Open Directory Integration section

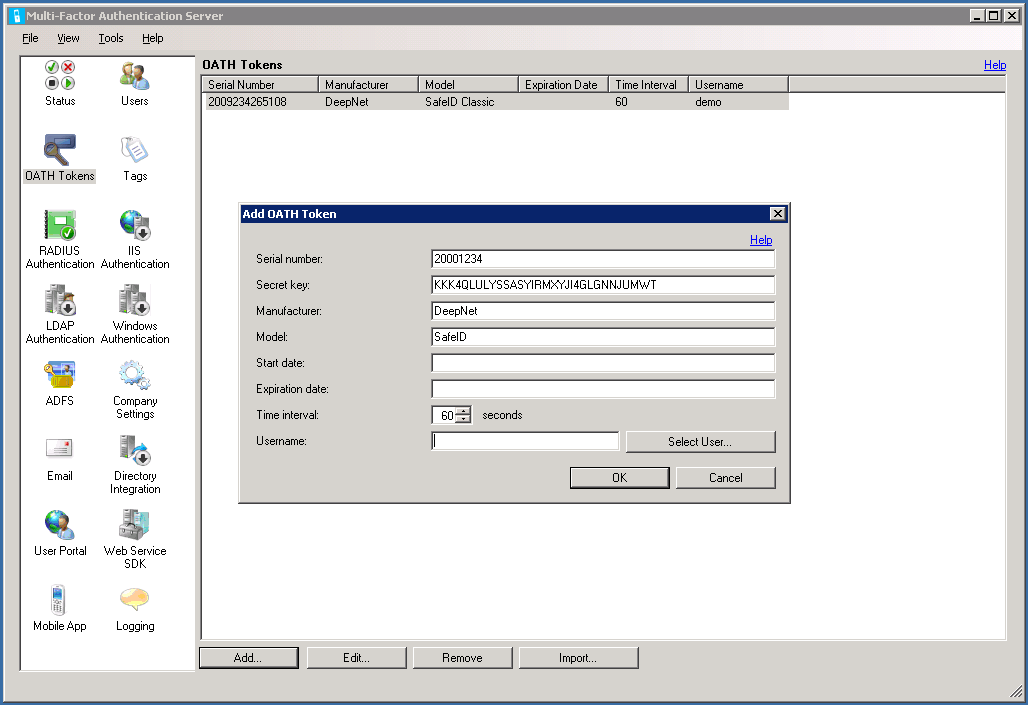pyautogui.click(x=134, y=451)
